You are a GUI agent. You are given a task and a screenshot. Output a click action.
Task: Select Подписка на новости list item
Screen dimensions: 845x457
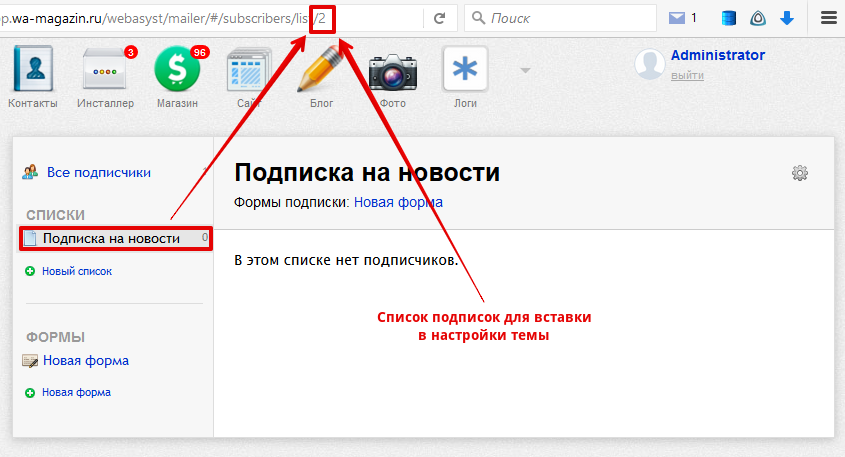click(116, 238)
